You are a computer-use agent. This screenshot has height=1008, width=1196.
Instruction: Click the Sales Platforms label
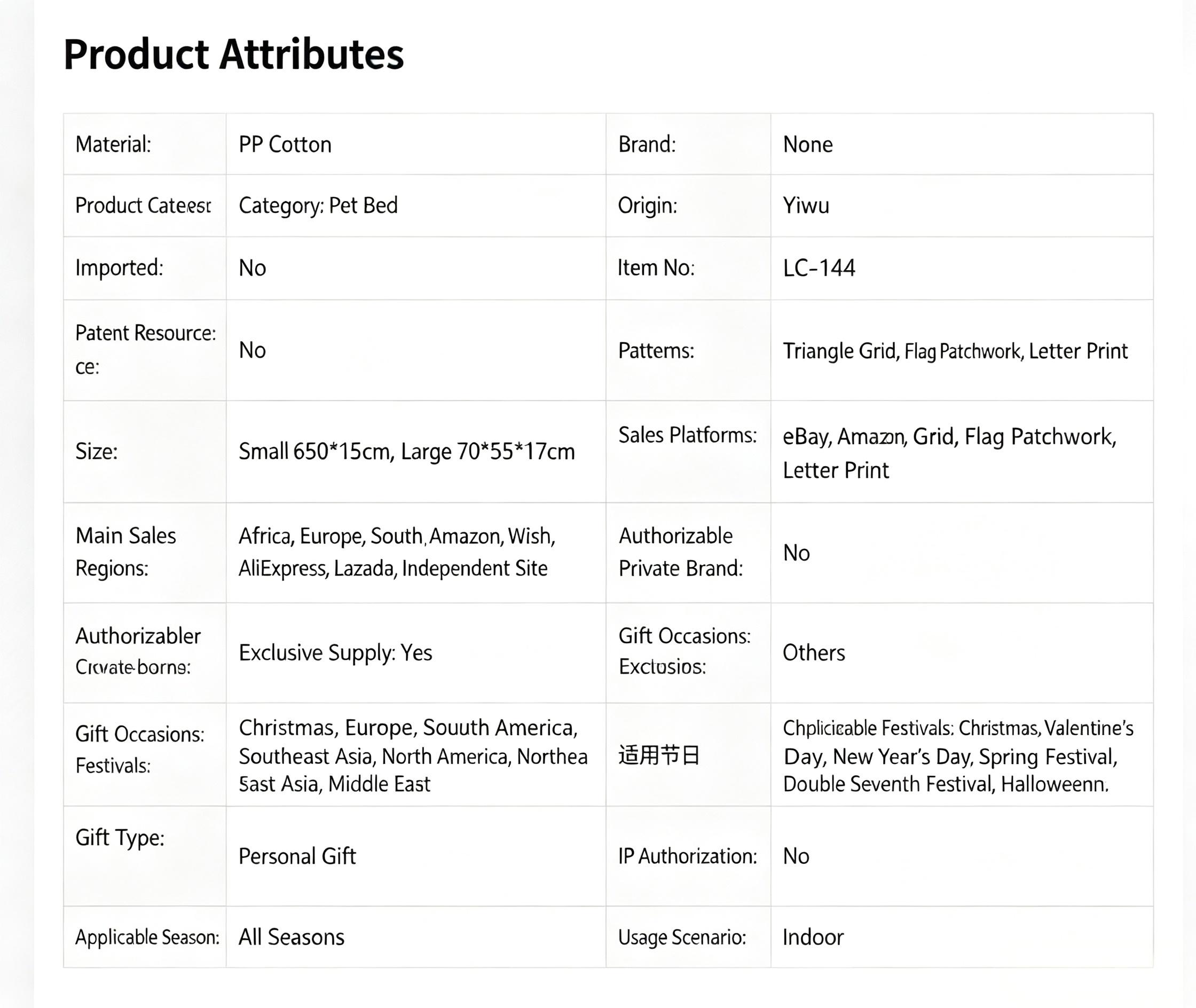click(687, 435)
